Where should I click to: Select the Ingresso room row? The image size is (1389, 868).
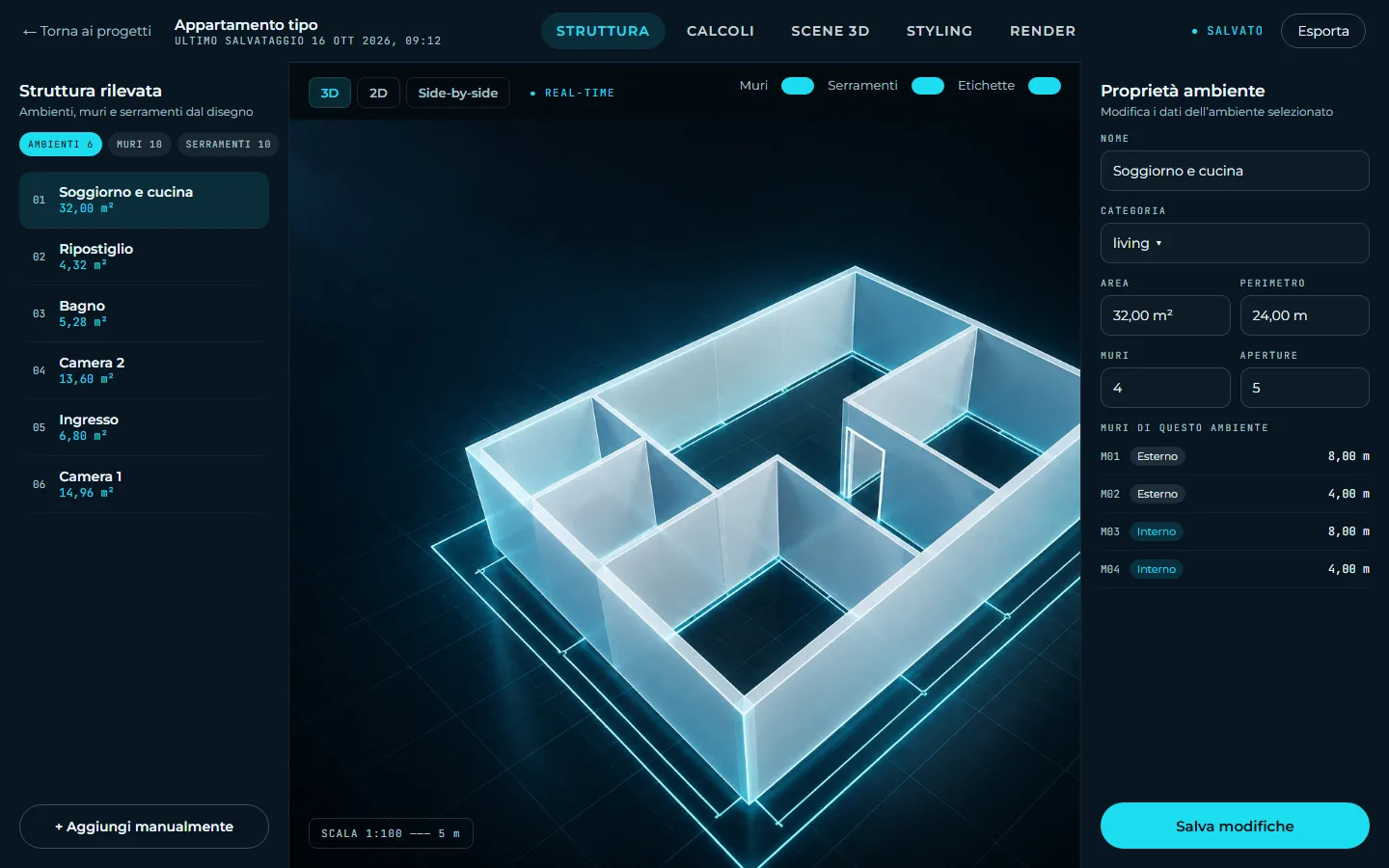pyautogui.click(x=144, y=427)
